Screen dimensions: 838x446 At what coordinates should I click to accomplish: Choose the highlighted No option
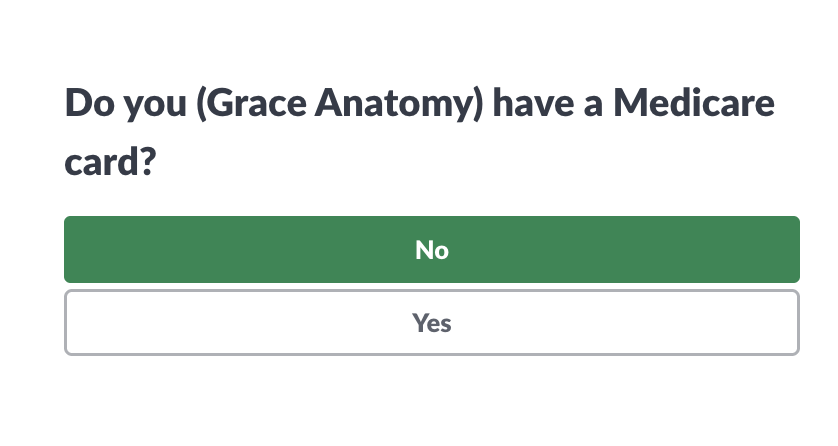(x=431, y=250)
